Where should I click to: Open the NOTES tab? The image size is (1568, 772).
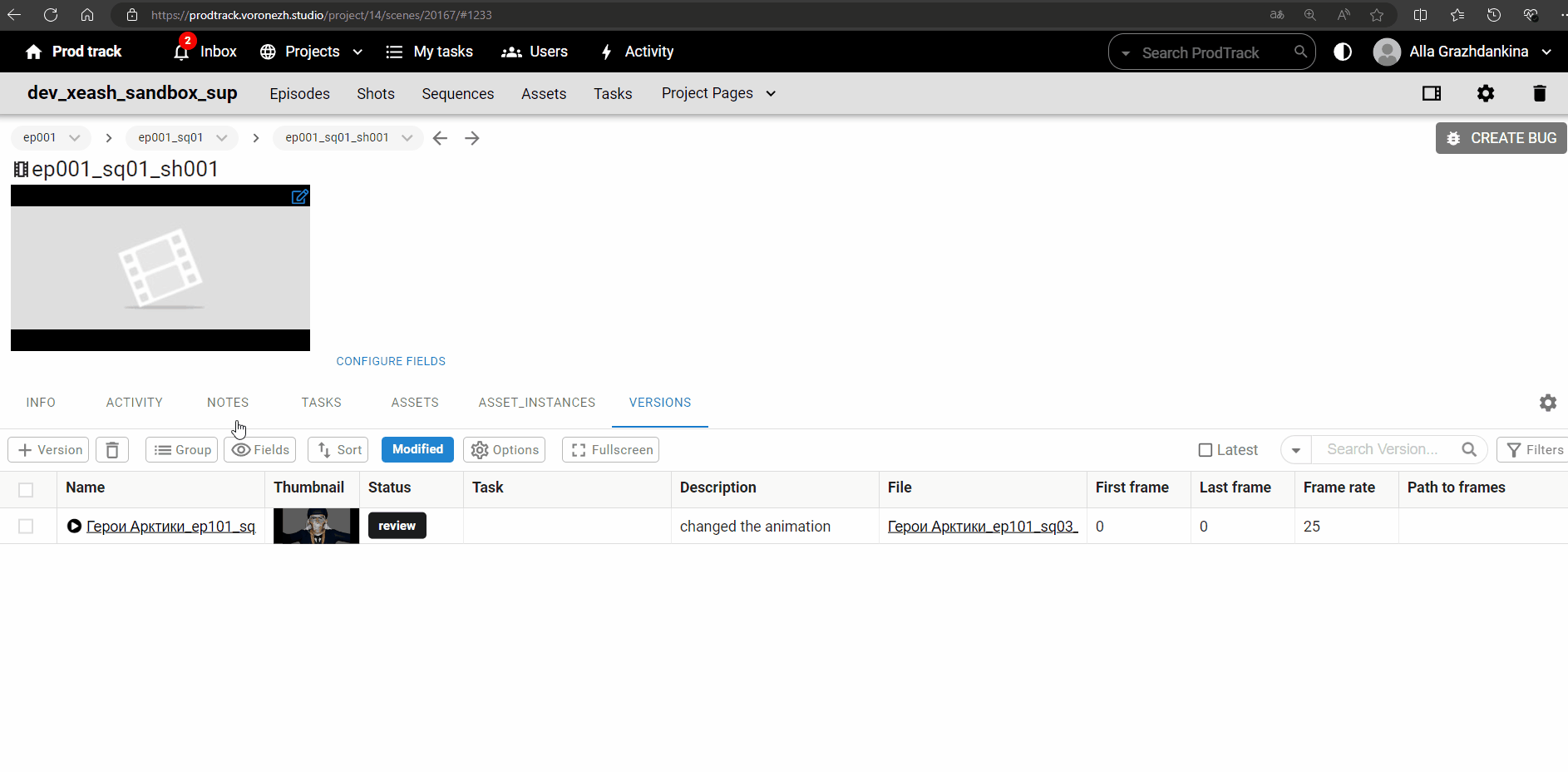tap(228, 403)
